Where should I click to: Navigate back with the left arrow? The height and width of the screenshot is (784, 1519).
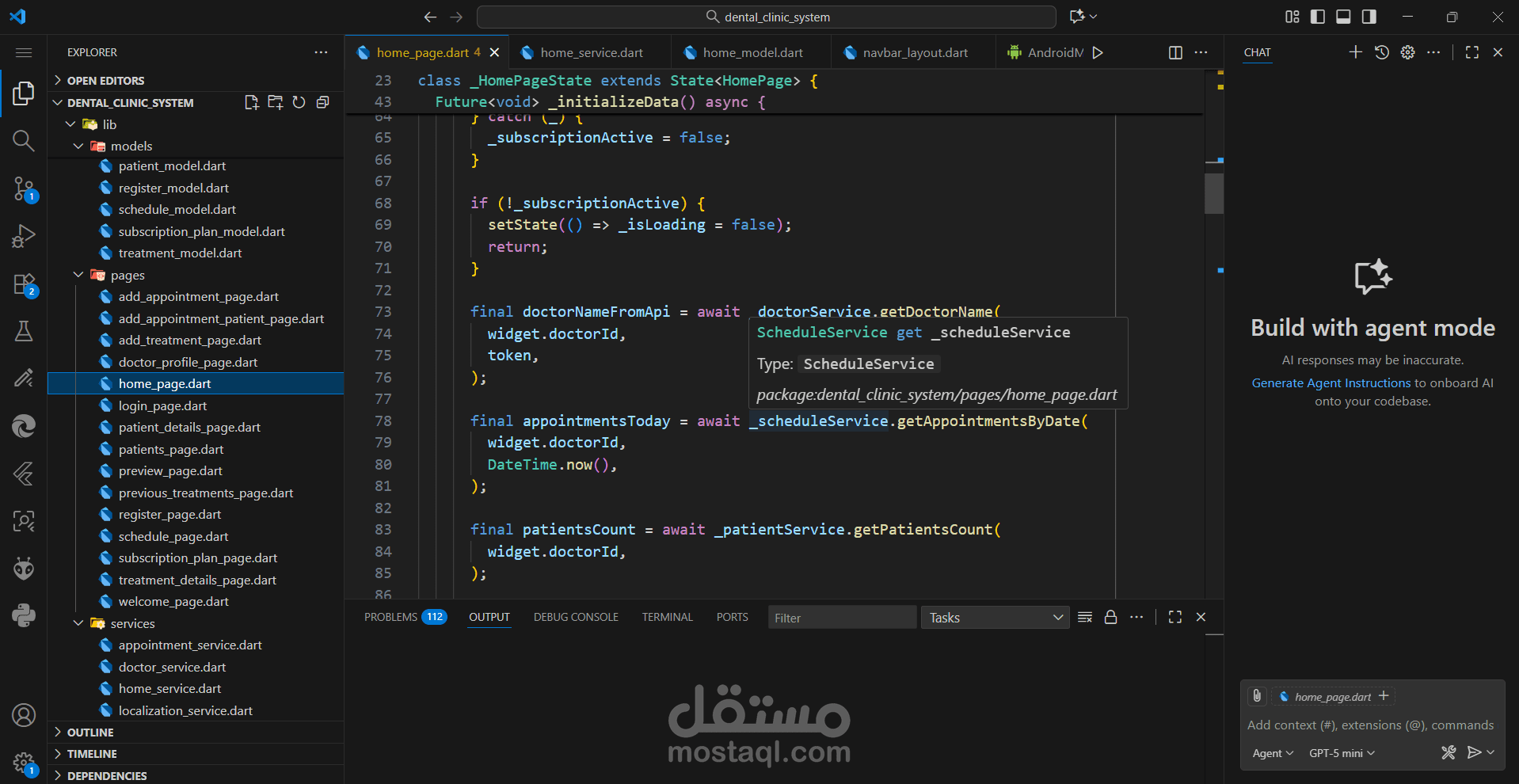click(x=430, y=17)
